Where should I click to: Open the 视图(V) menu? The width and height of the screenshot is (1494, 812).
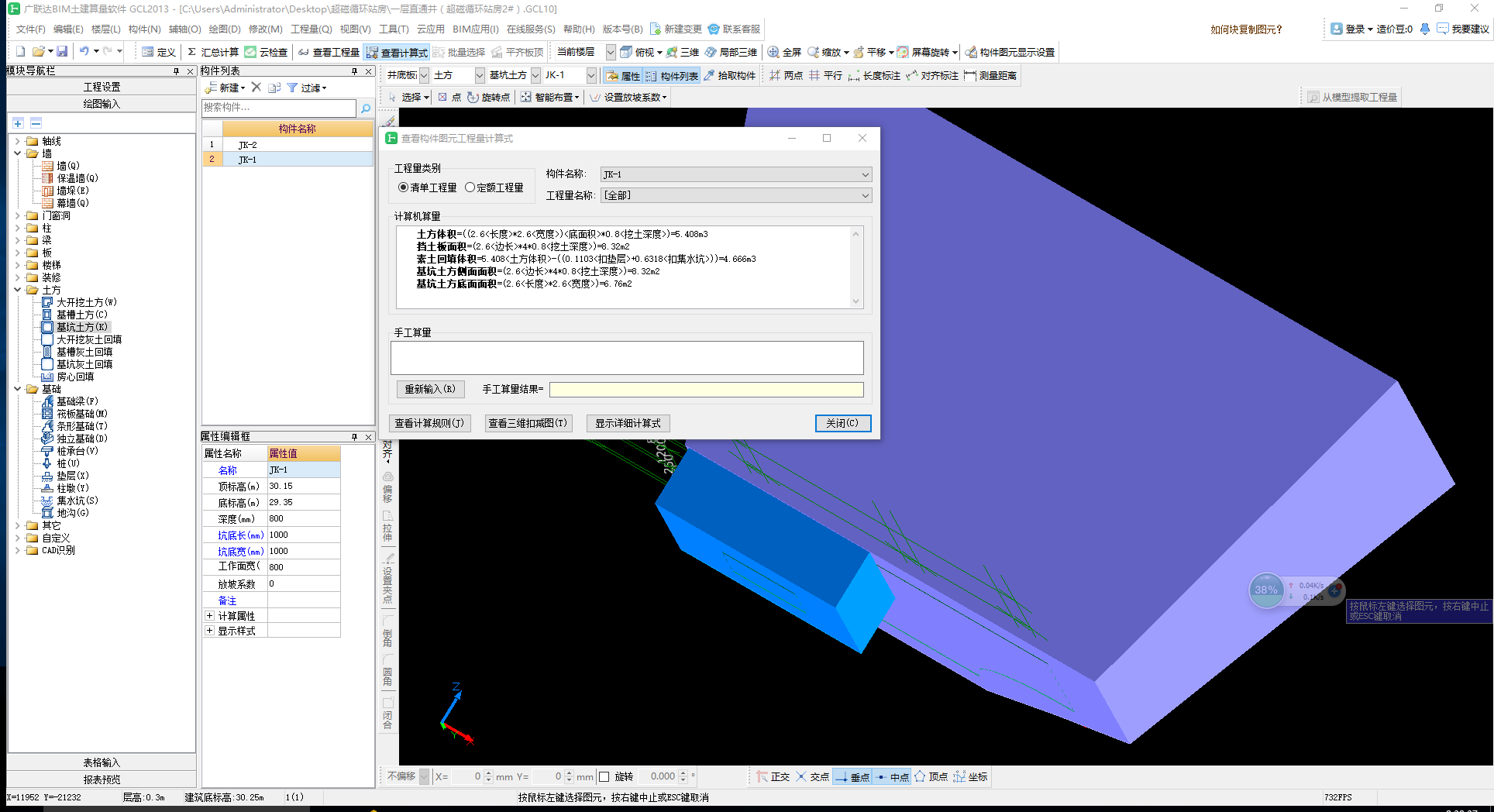(355, 29)
